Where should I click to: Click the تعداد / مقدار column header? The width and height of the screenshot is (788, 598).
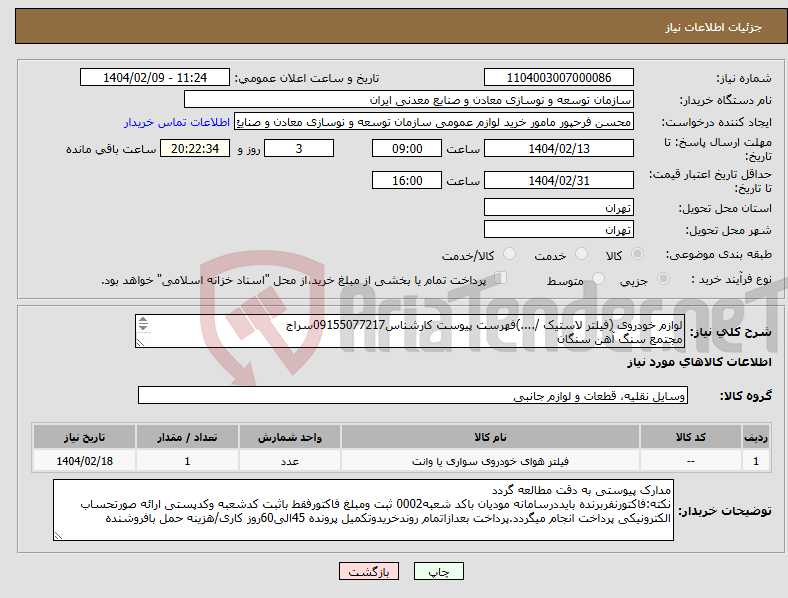187,437
